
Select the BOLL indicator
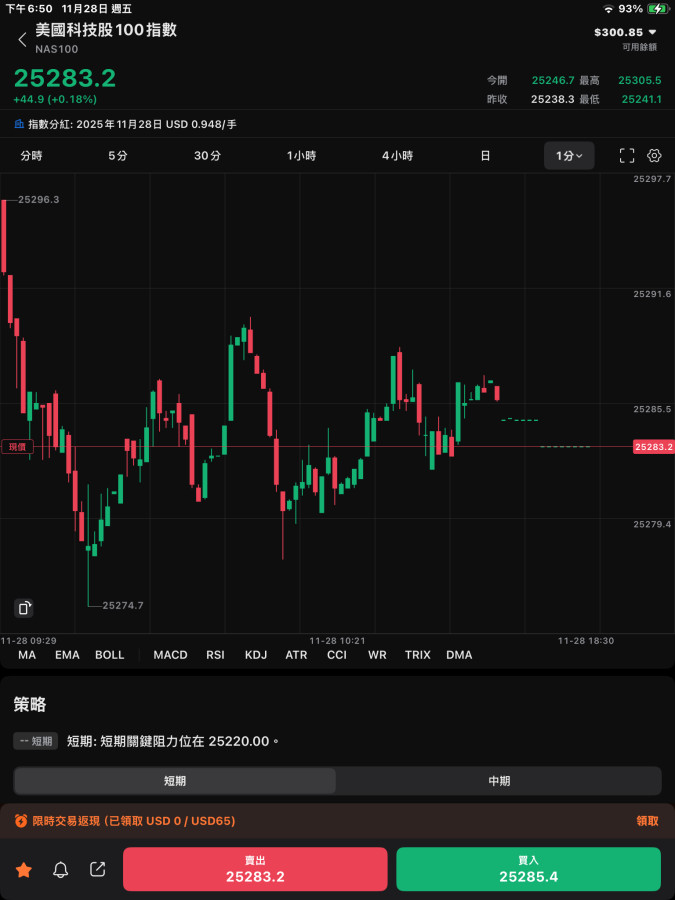point(110,655)
